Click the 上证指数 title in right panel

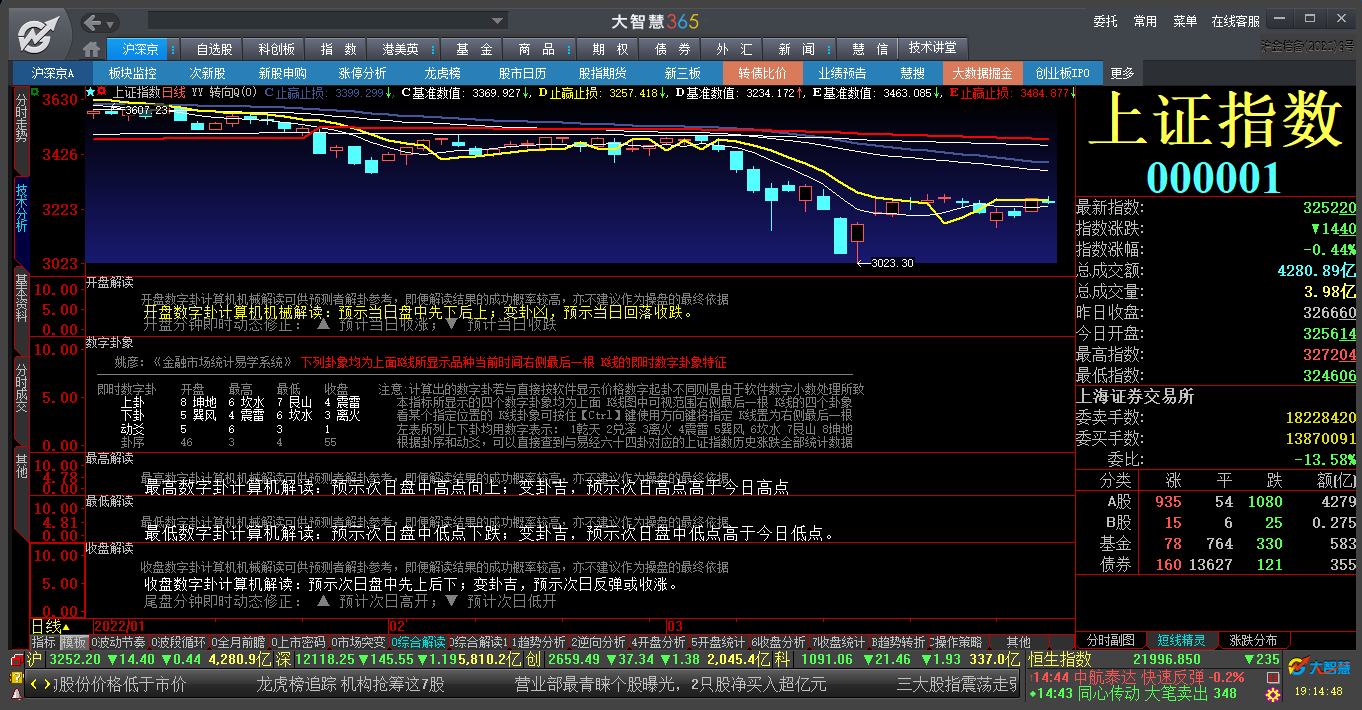pyautogui.click(x=1215, y=120)
